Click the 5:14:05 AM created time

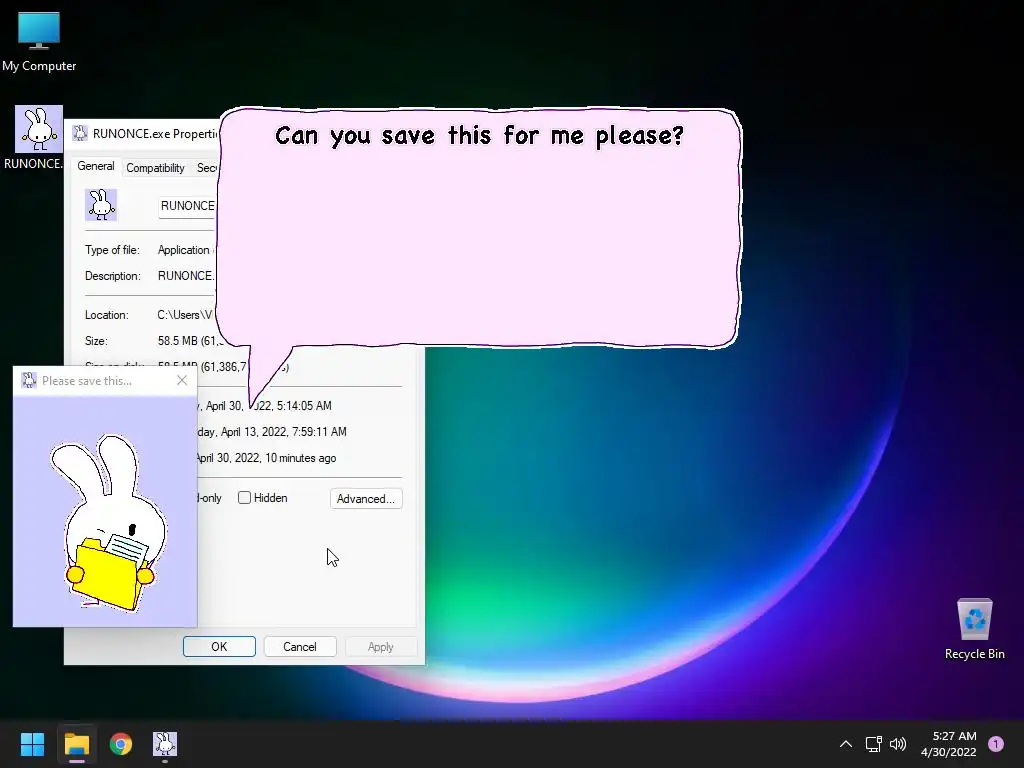(x=304, y=406)
